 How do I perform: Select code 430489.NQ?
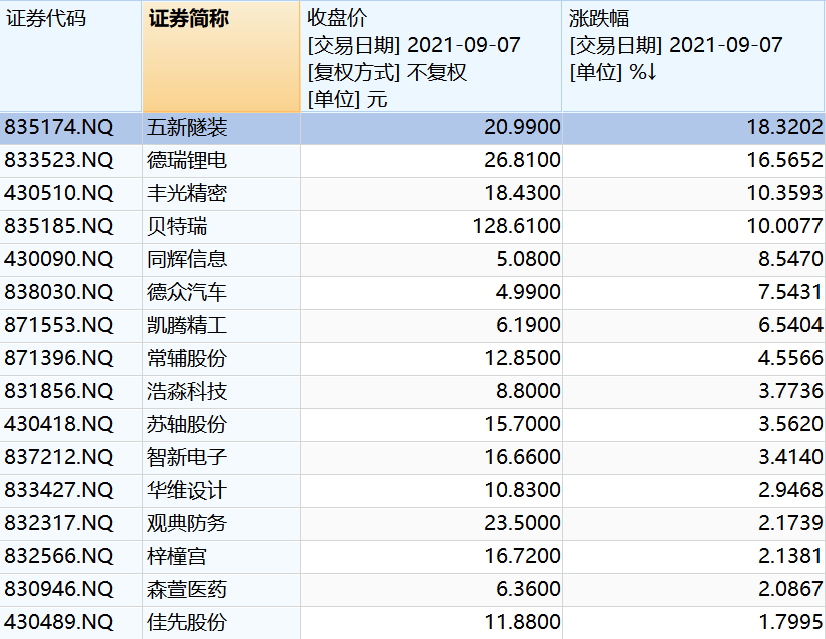coord(58,622)
